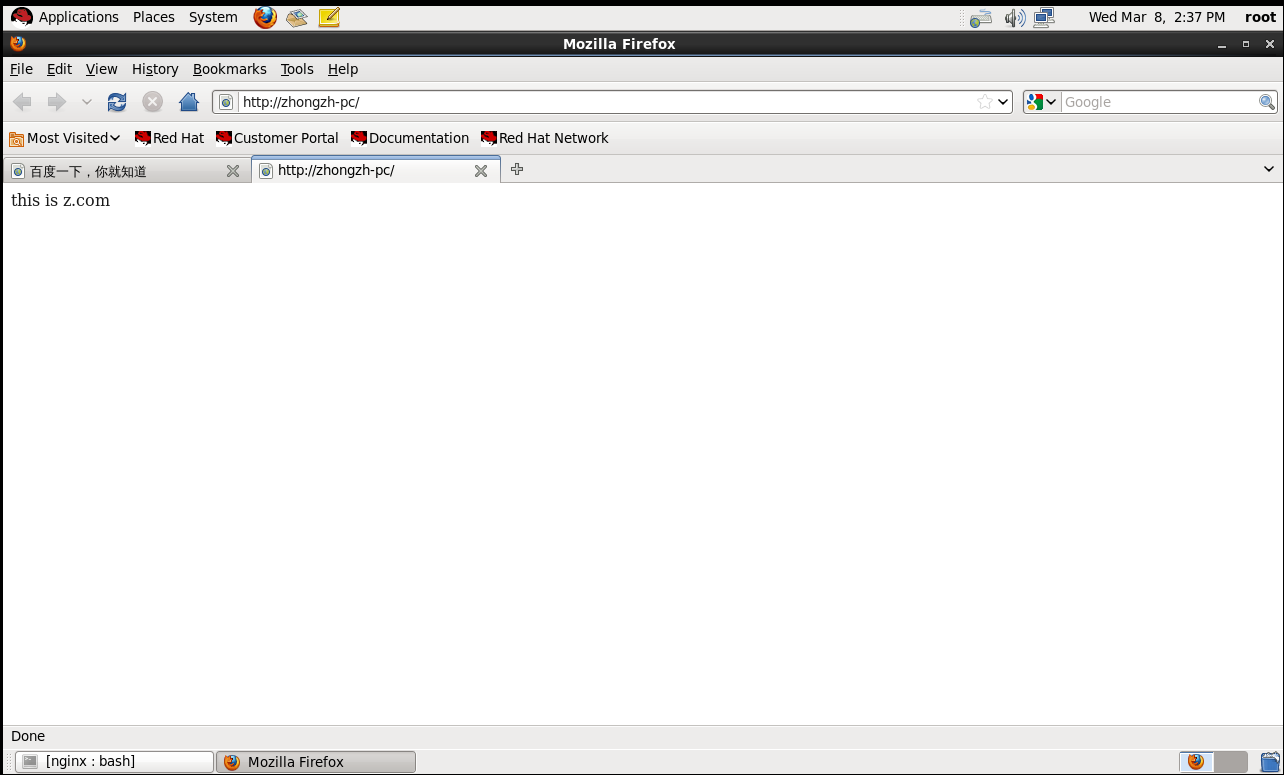Launch the notes panel icon

[329, 17]
